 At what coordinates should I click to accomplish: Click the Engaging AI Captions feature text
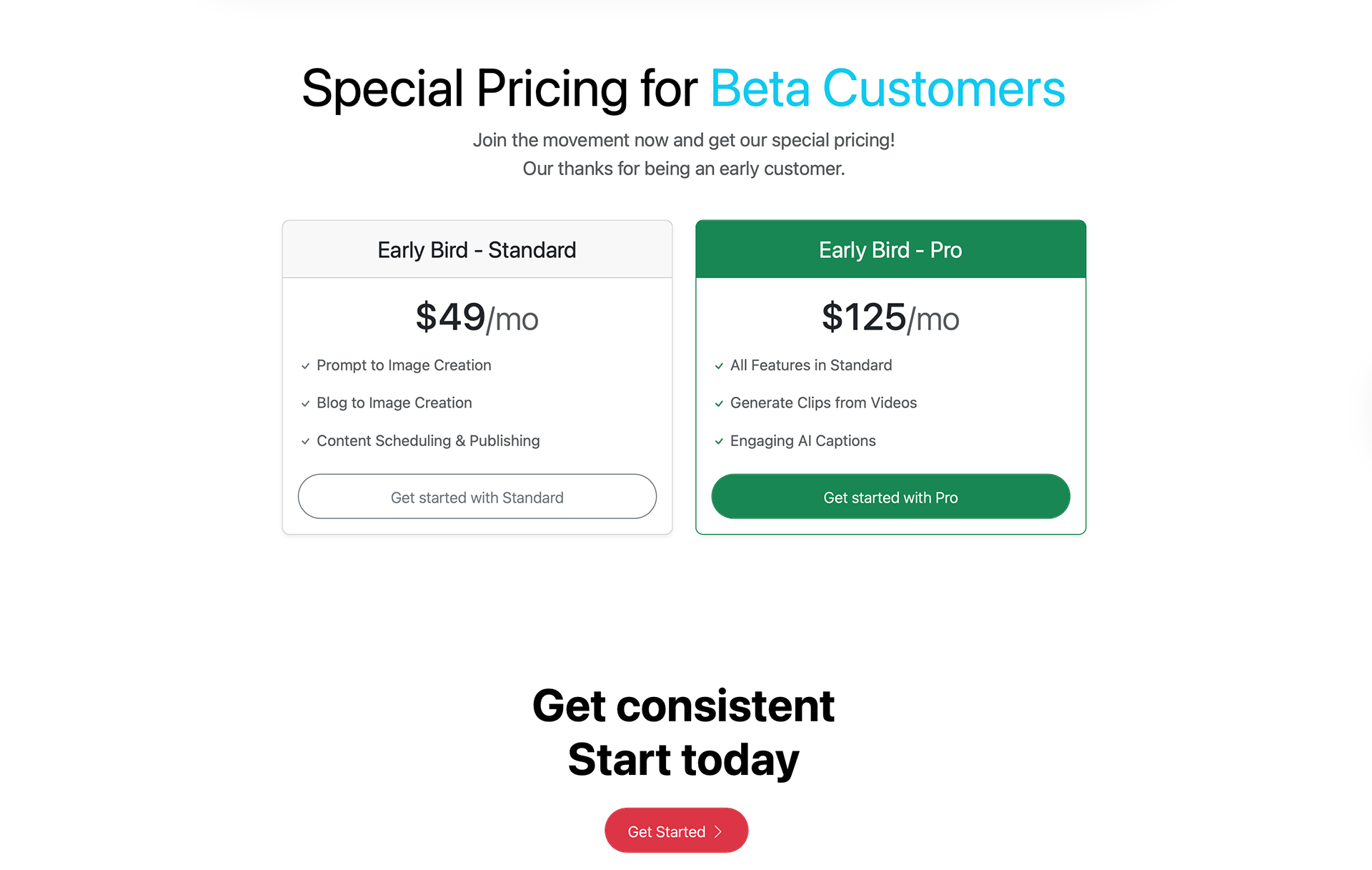(x=802, y=441)
